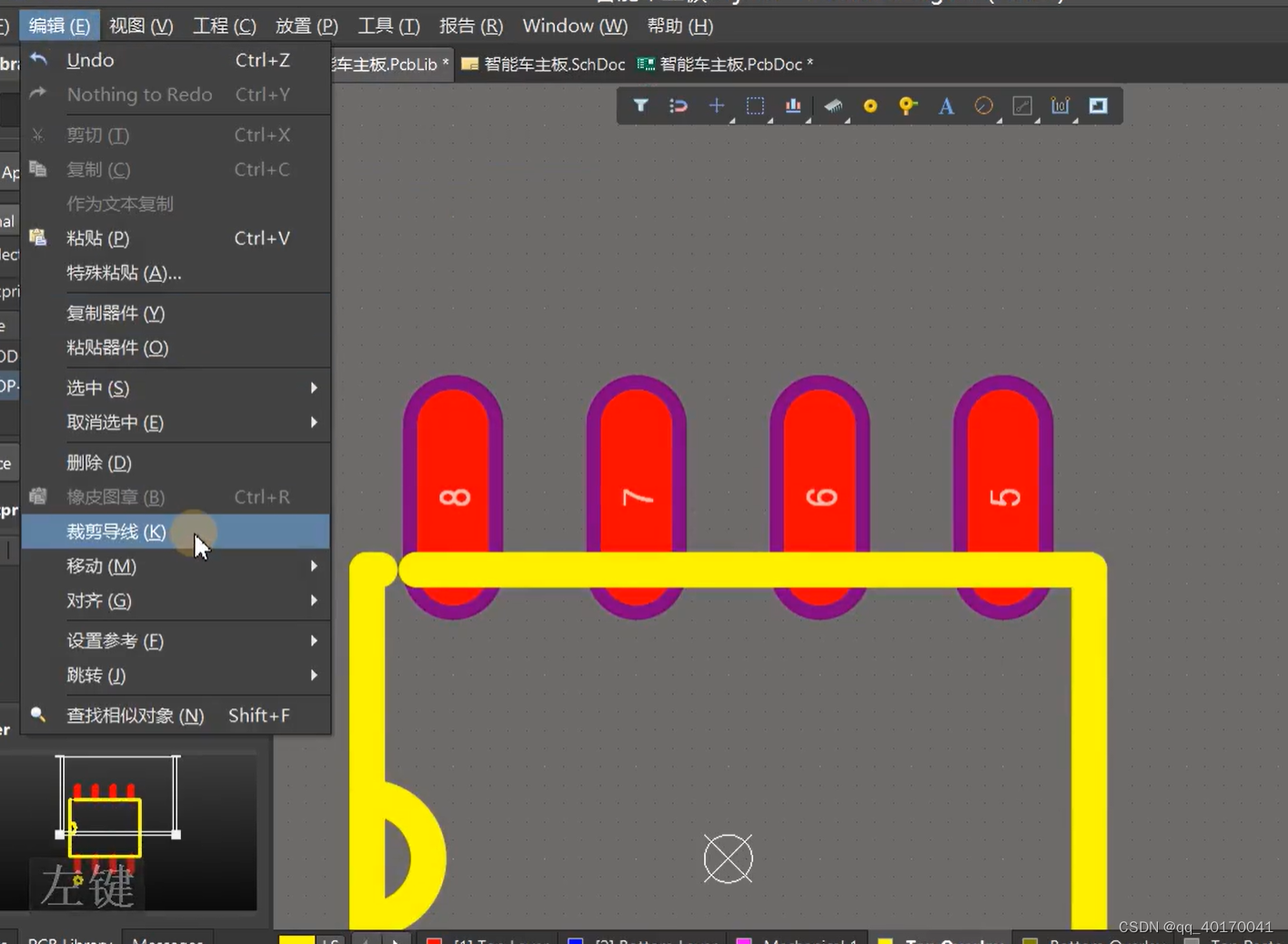Image resolution: width=1288 pixels, height=944 pixels.
Task: Open the 帮助 (H) menu
Action: [680, 25]
